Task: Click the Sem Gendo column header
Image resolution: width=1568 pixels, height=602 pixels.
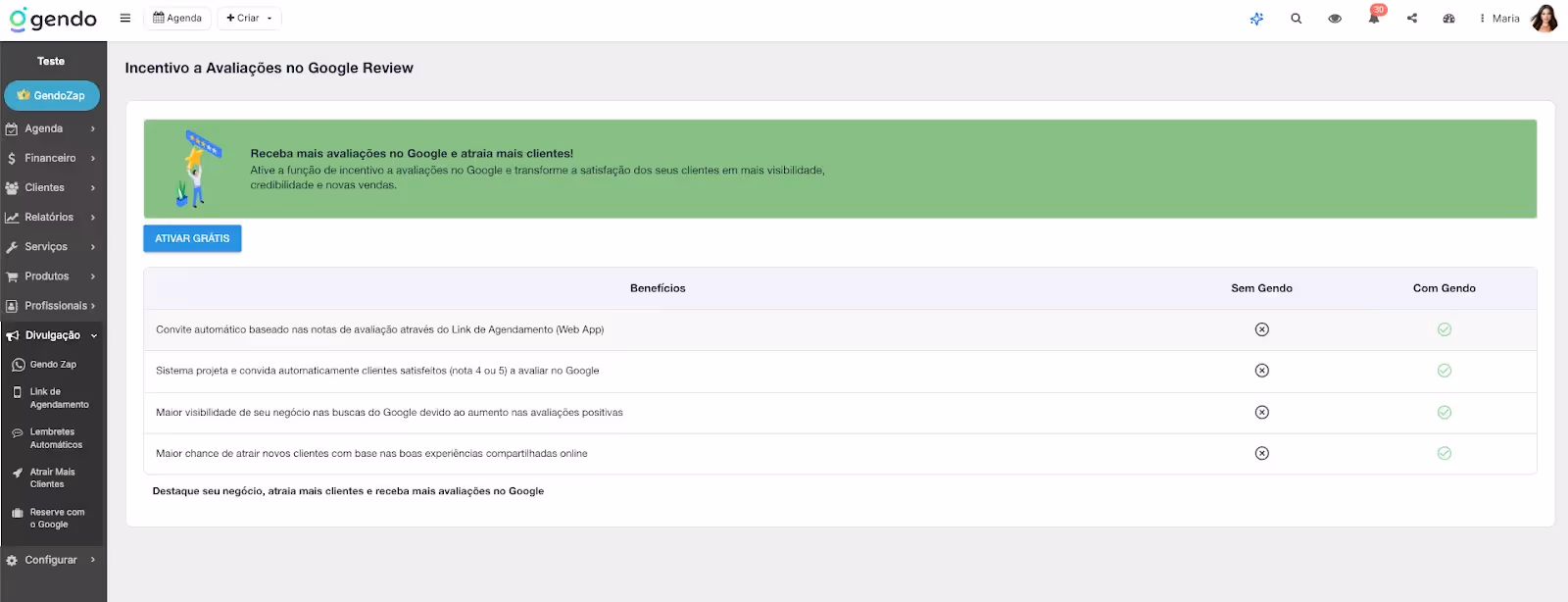Action: (1261, 288)
